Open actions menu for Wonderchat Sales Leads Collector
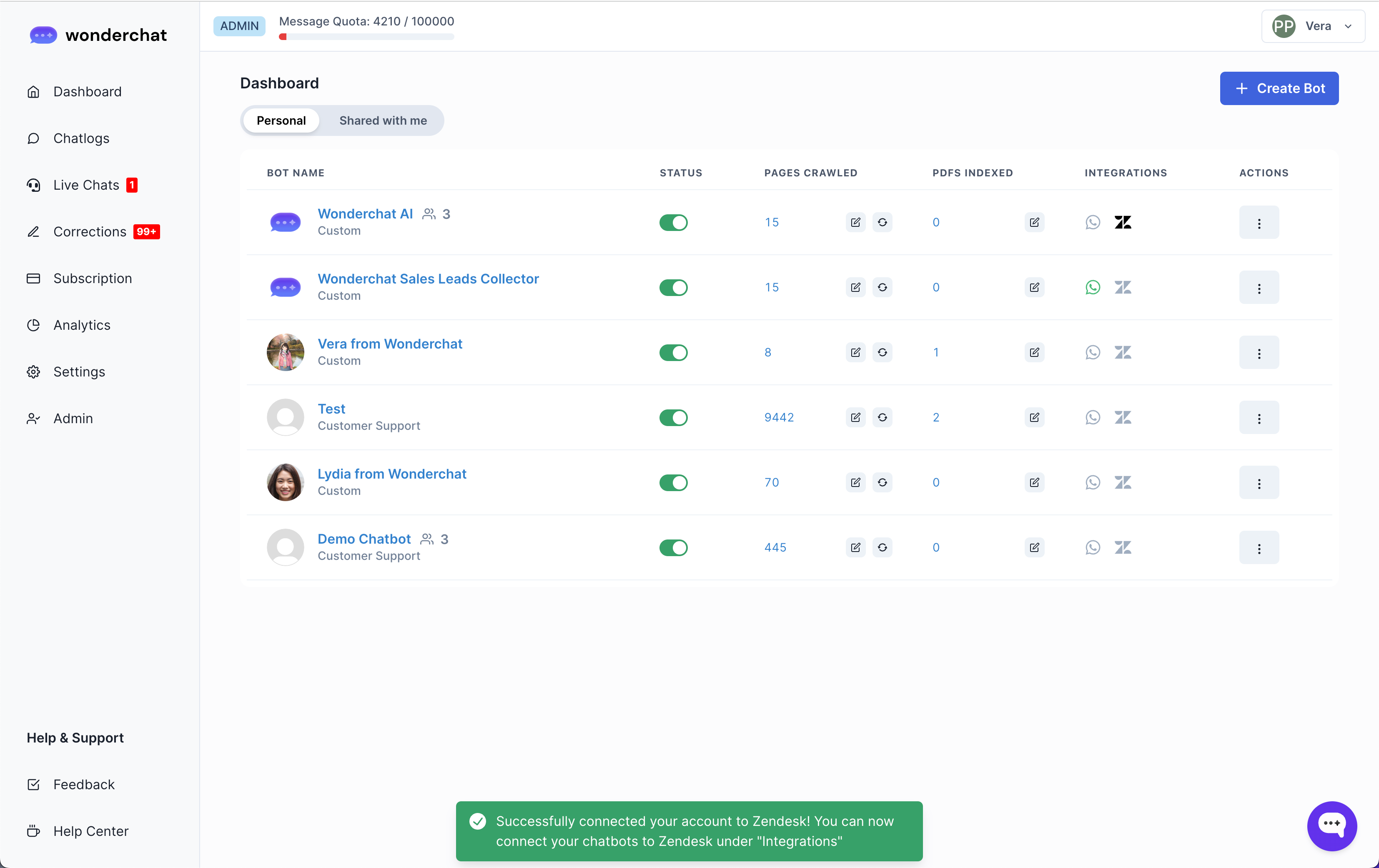 tap(1259, 287)
